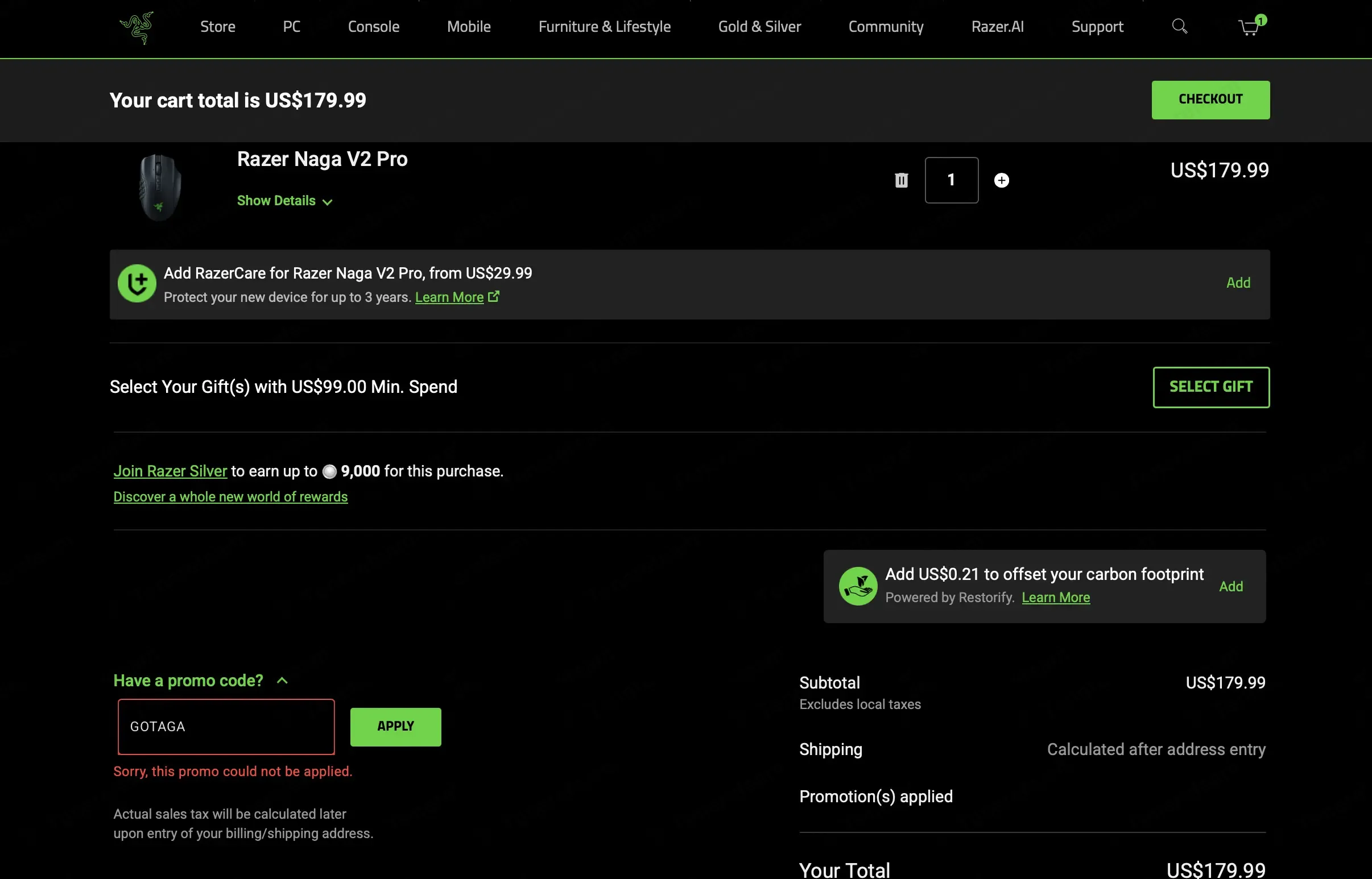Open the PC menu
Screen dimensions: 1372x879
pyautogui.click(x=291, y=27)
